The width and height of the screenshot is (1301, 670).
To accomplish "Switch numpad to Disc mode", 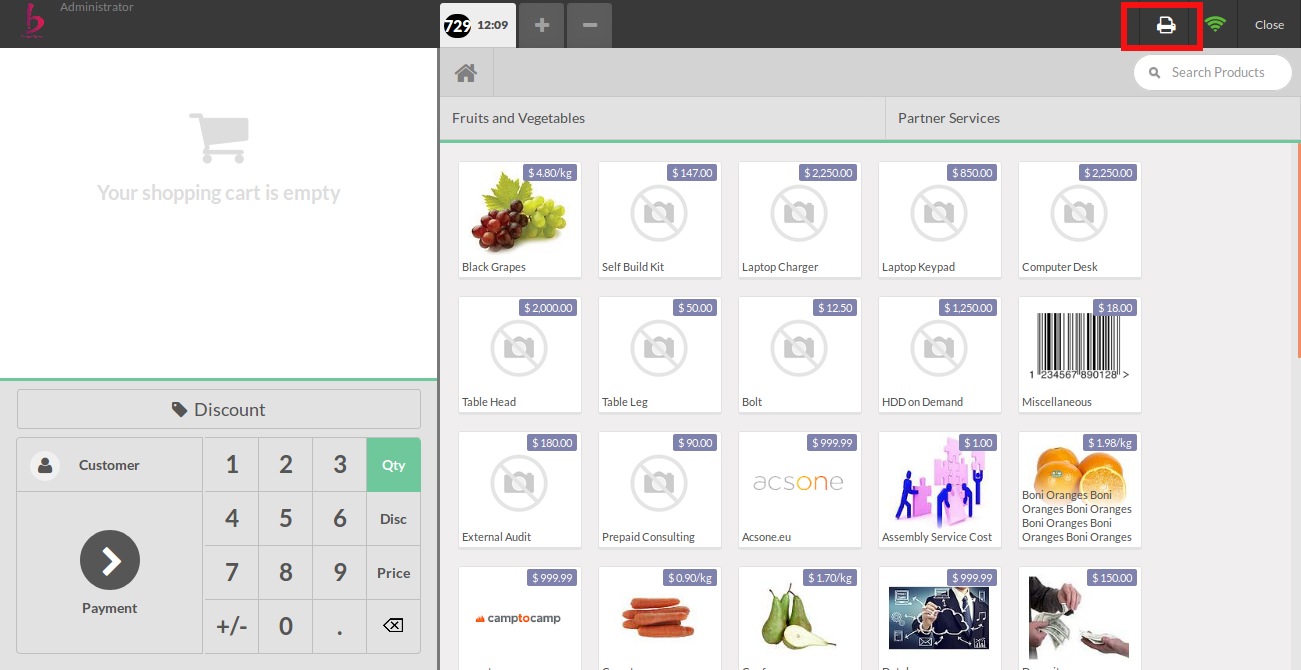I will coord(393,519).
